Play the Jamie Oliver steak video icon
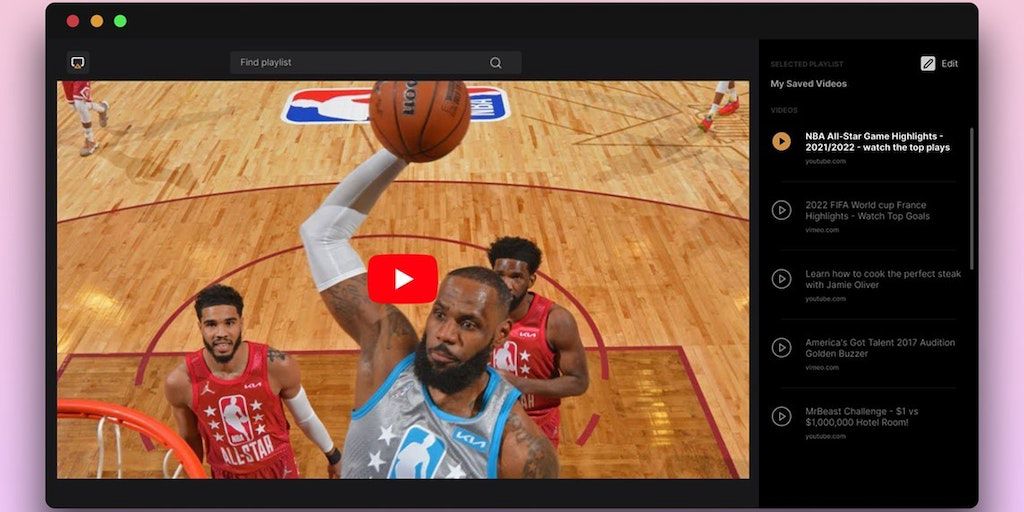 (781, 279)
